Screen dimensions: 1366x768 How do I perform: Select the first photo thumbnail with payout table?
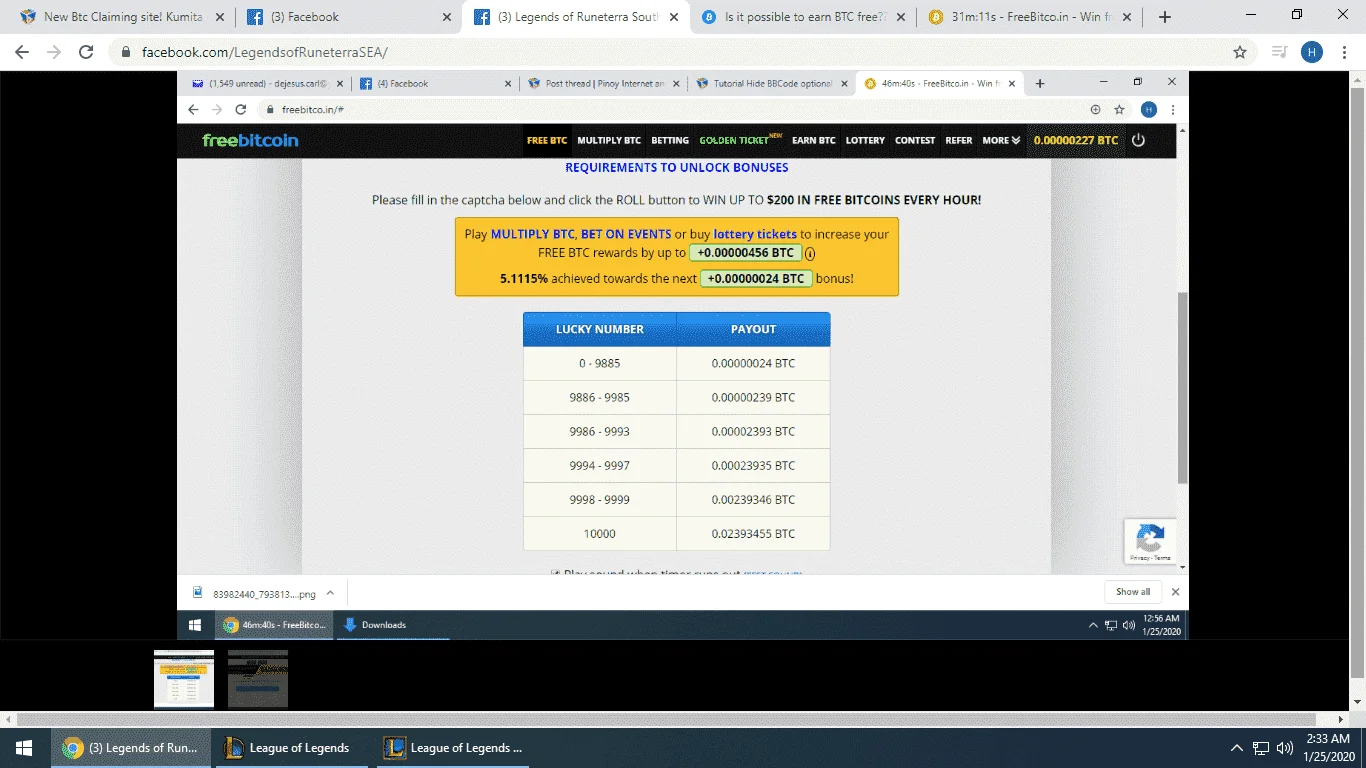pyautogui.click(x=184, y=679)
